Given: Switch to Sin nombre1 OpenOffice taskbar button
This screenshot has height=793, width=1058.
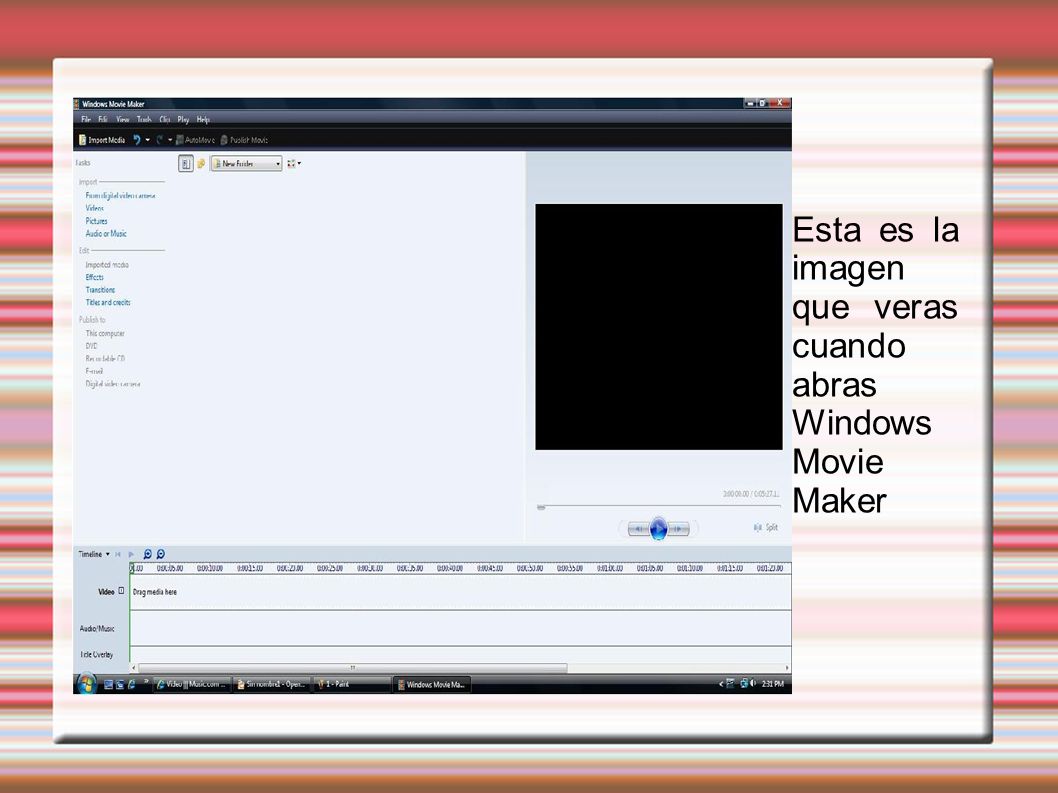Looking at the screenshot, I should click(x=272, y=684).
